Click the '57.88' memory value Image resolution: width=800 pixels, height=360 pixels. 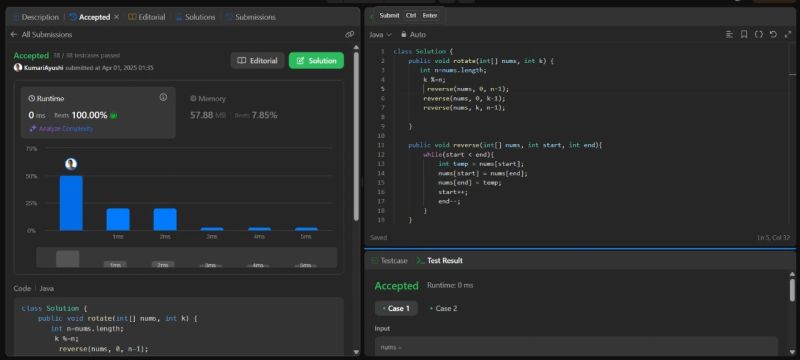tap(201, 115)
